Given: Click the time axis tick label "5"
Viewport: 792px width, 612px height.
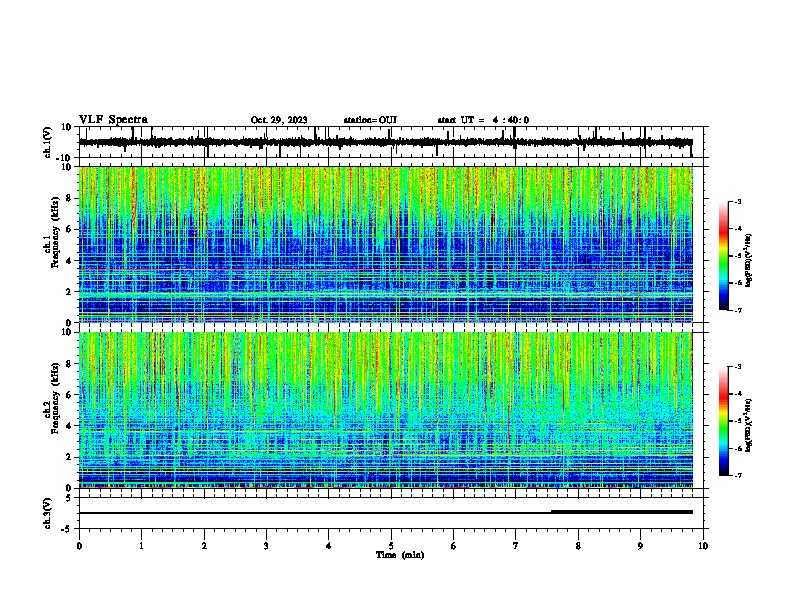Looking at the screenshot, I should point(391,546).
